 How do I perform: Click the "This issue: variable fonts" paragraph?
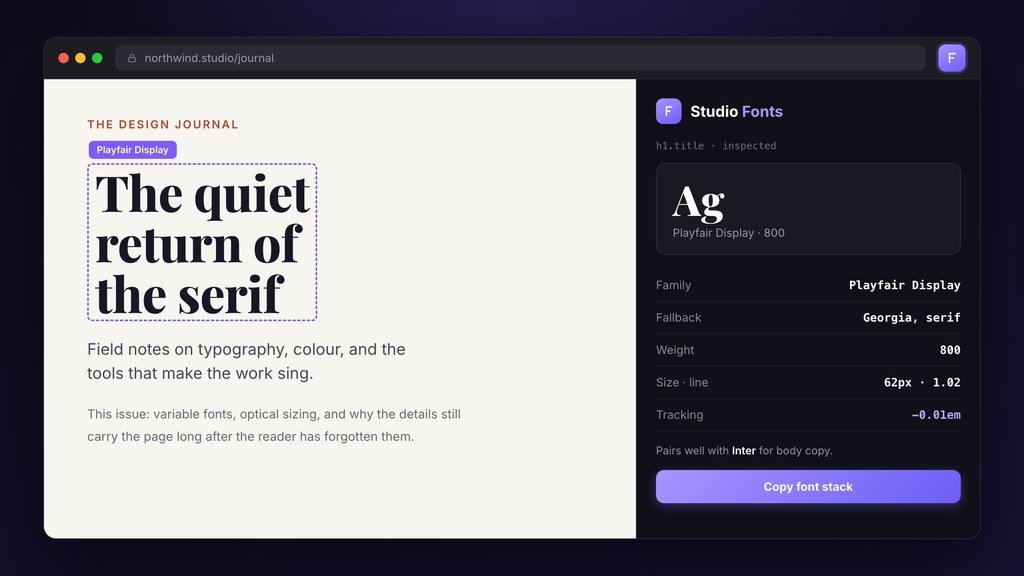tap(274, 425)
